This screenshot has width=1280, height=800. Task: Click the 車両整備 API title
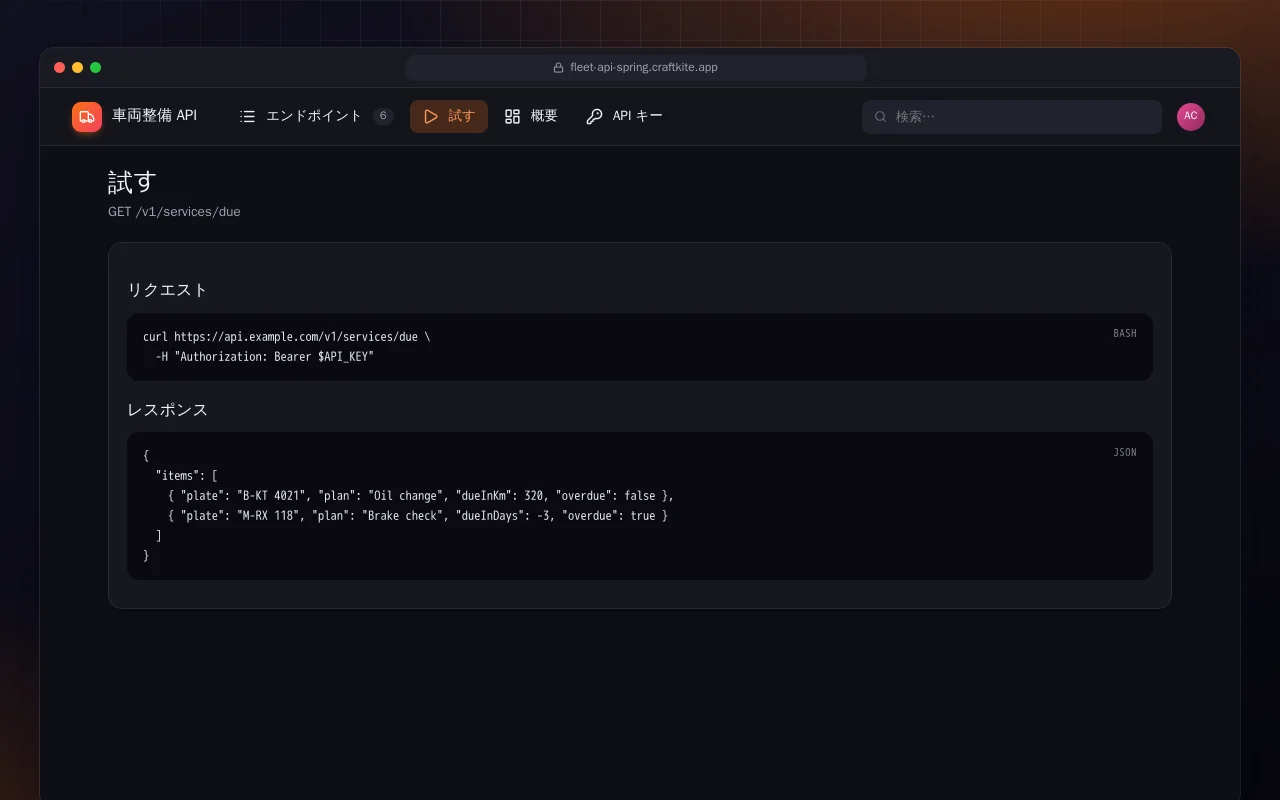(x=154, y=116)
